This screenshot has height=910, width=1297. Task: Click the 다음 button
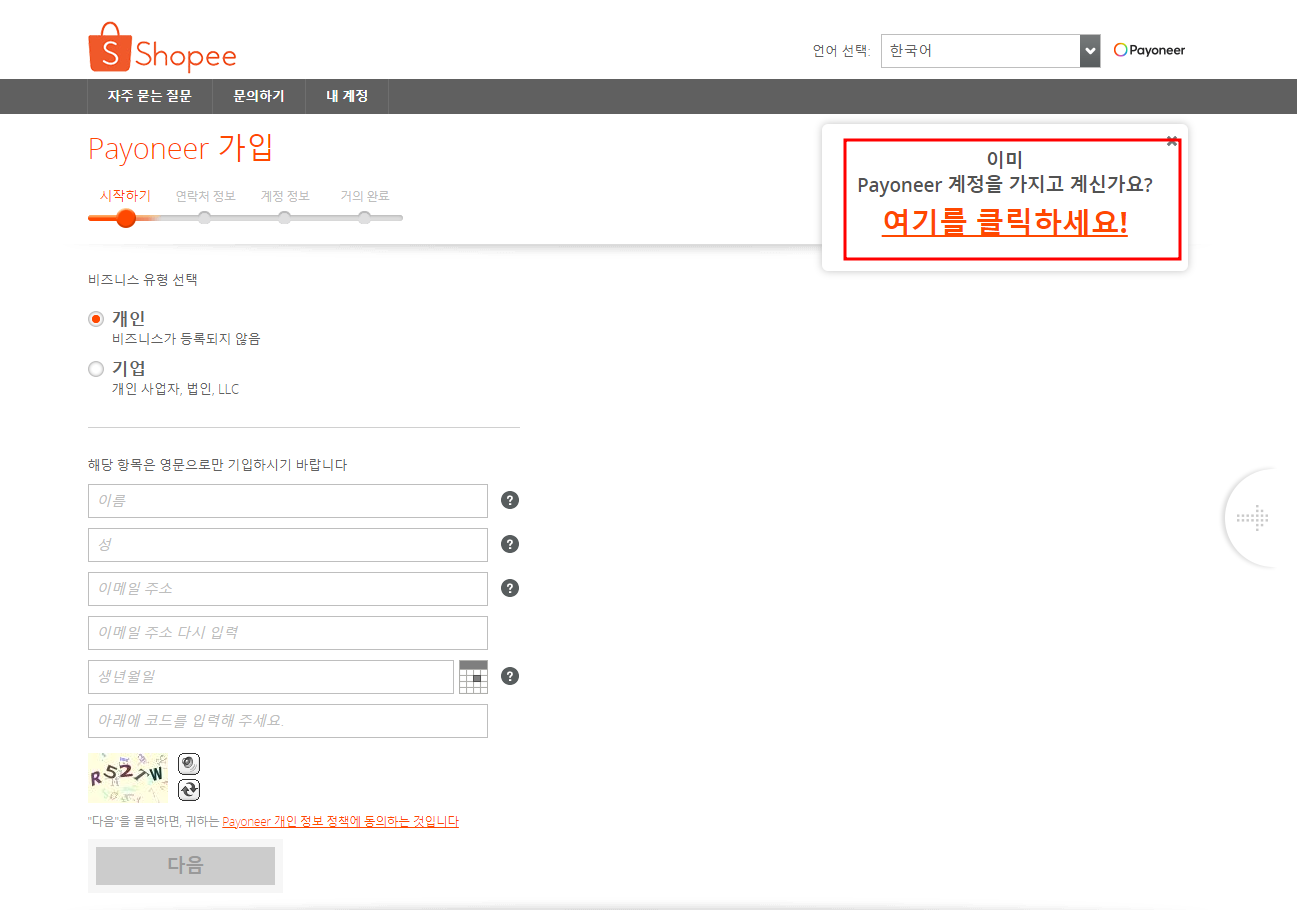(185, 866)
